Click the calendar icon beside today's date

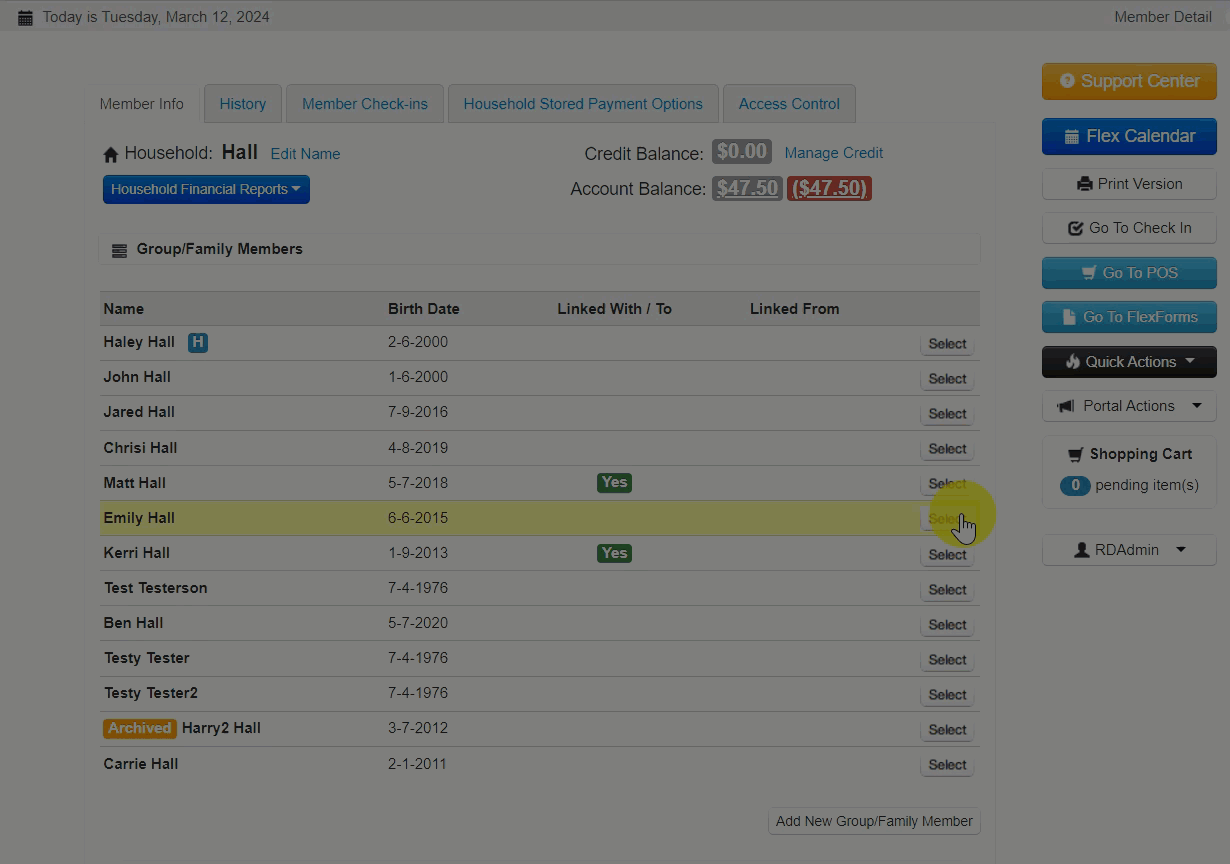25,17
